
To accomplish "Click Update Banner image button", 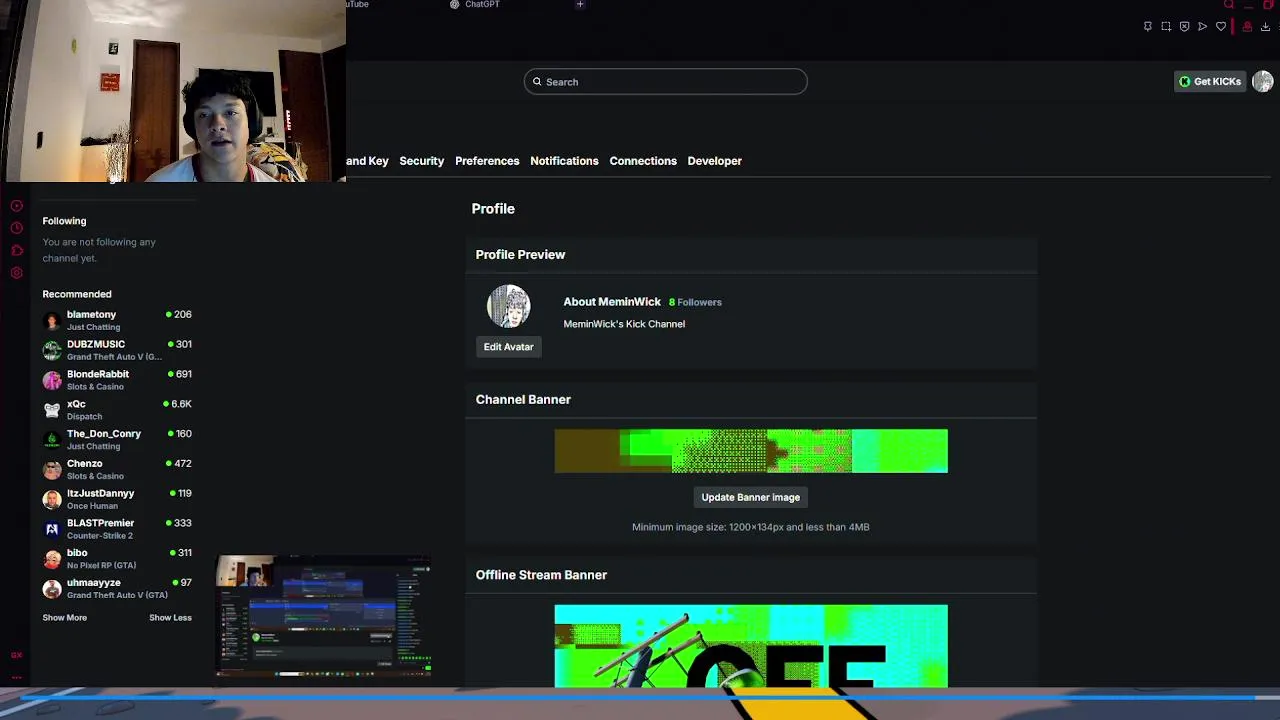I will (x=750, y=497).
